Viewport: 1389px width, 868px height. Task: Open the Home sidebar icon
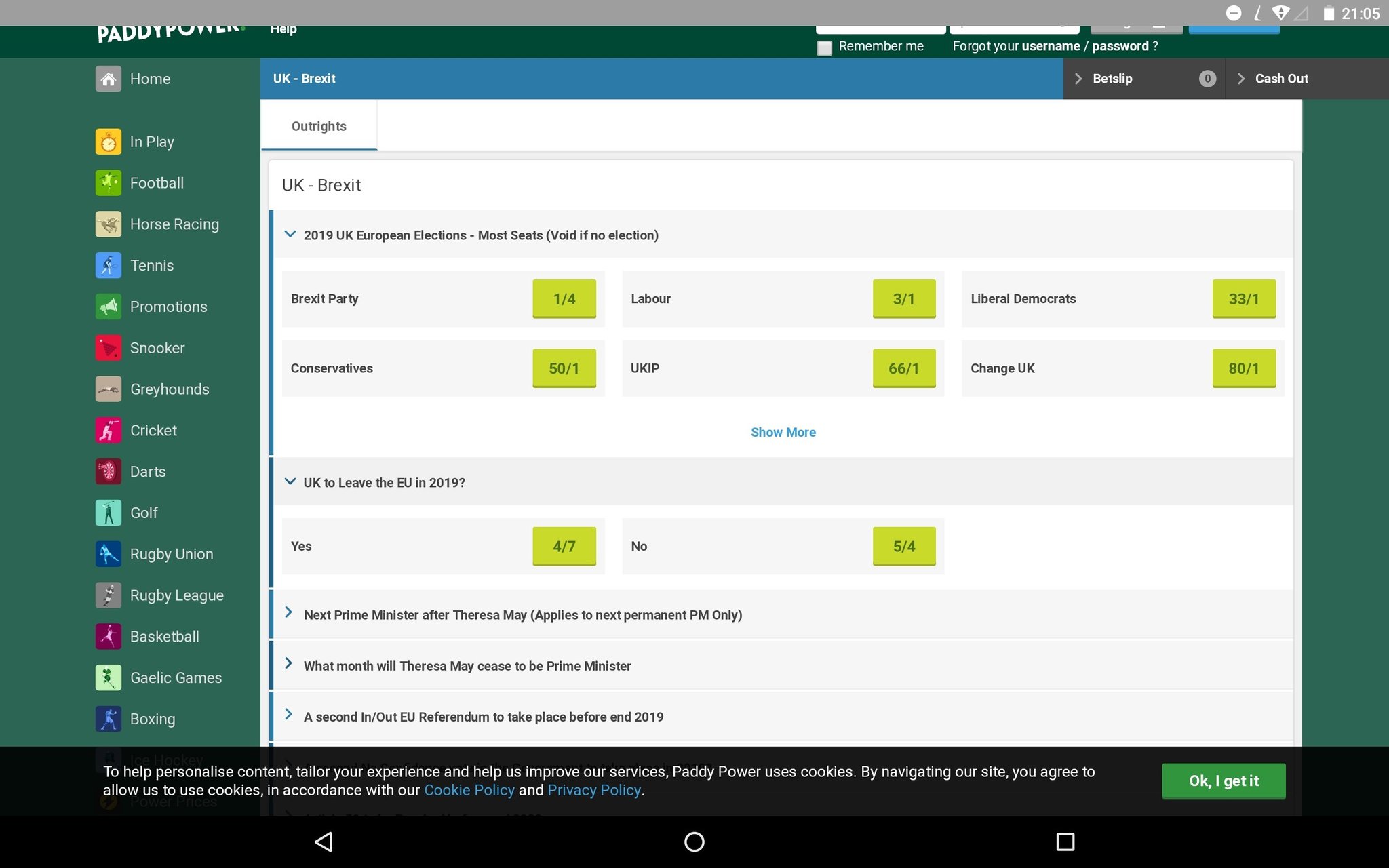point(109,79)
